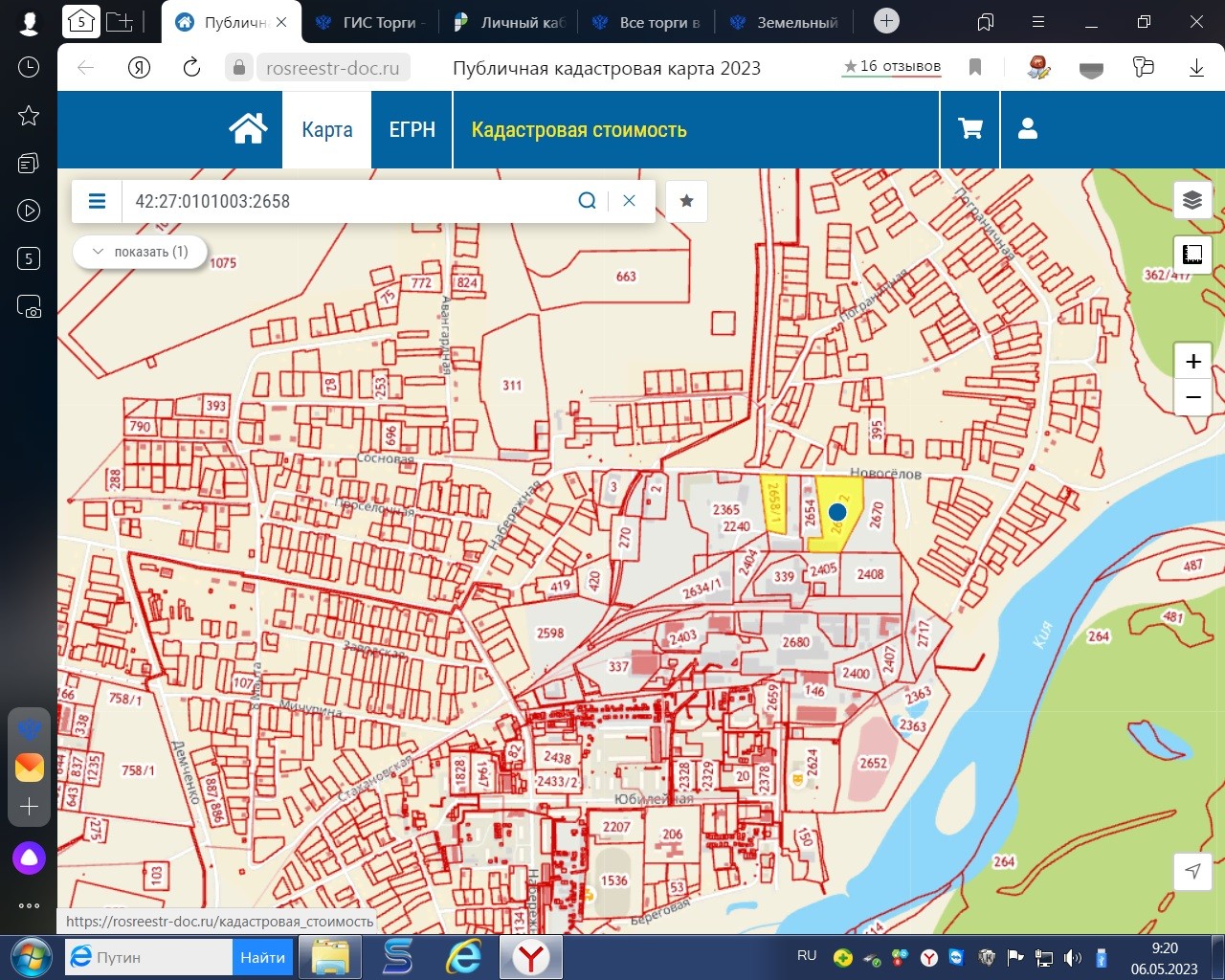Toggle the browser bookmark for this page

coord(975,67)
